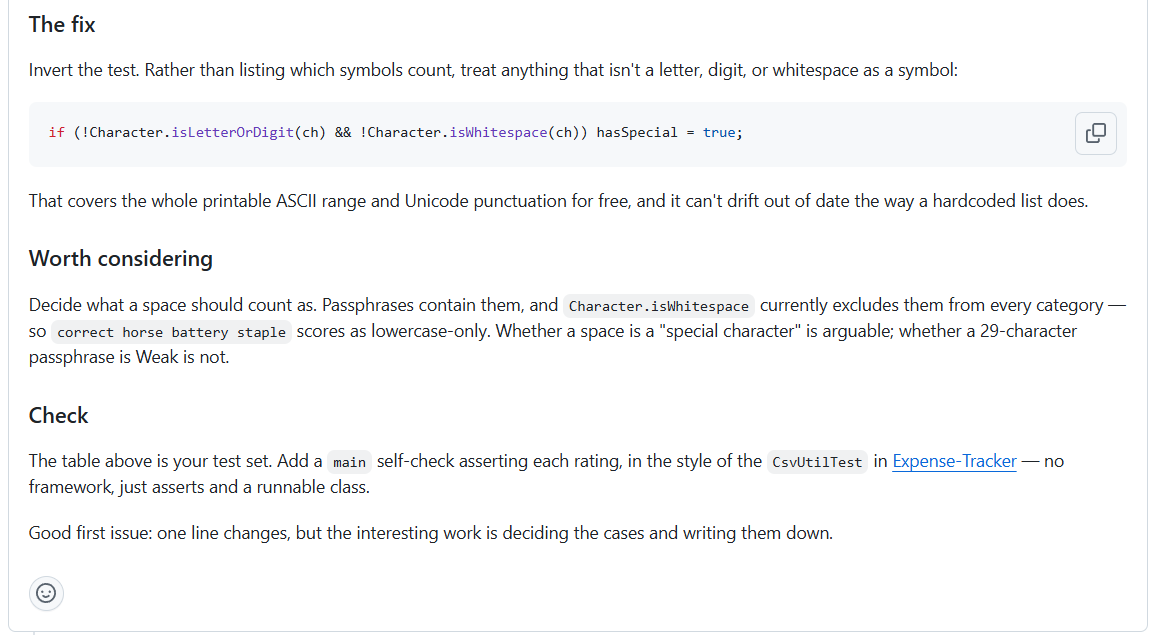Click isLetterOrDigit in the code block

[x=232, y=133]
